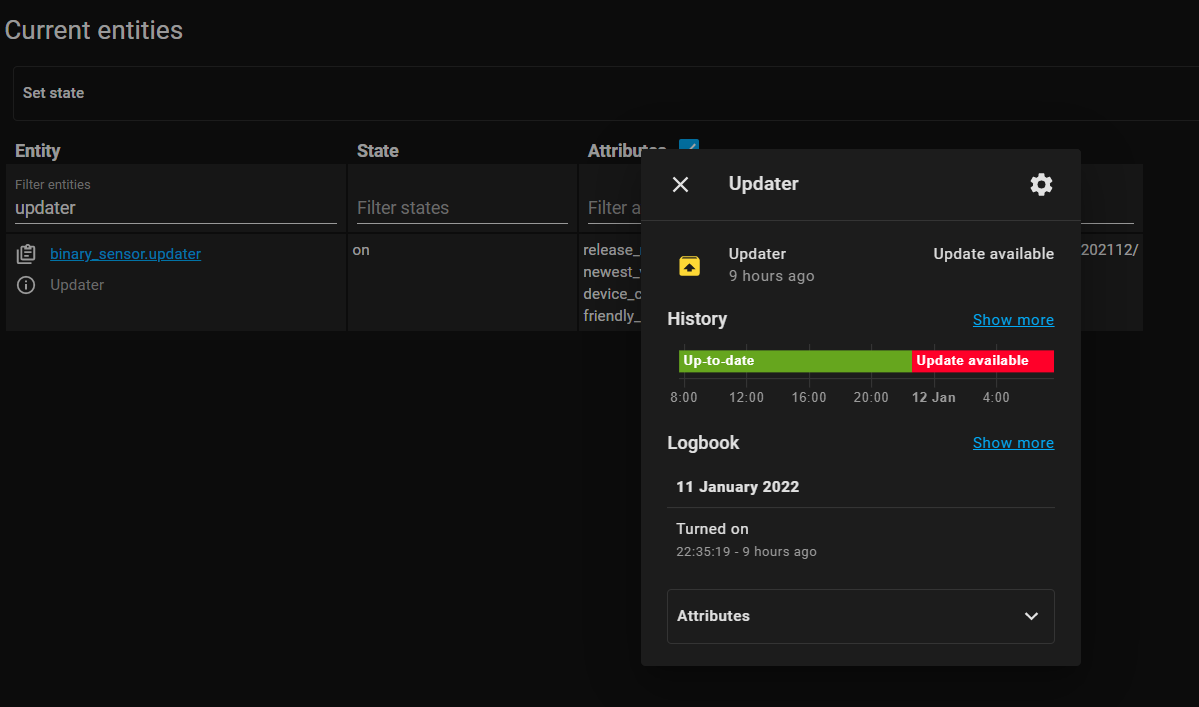This screenshot has height=707, width=1199.
Task: Click the chevron arrow in Attributes panel
Action: tap(1031, 616)
